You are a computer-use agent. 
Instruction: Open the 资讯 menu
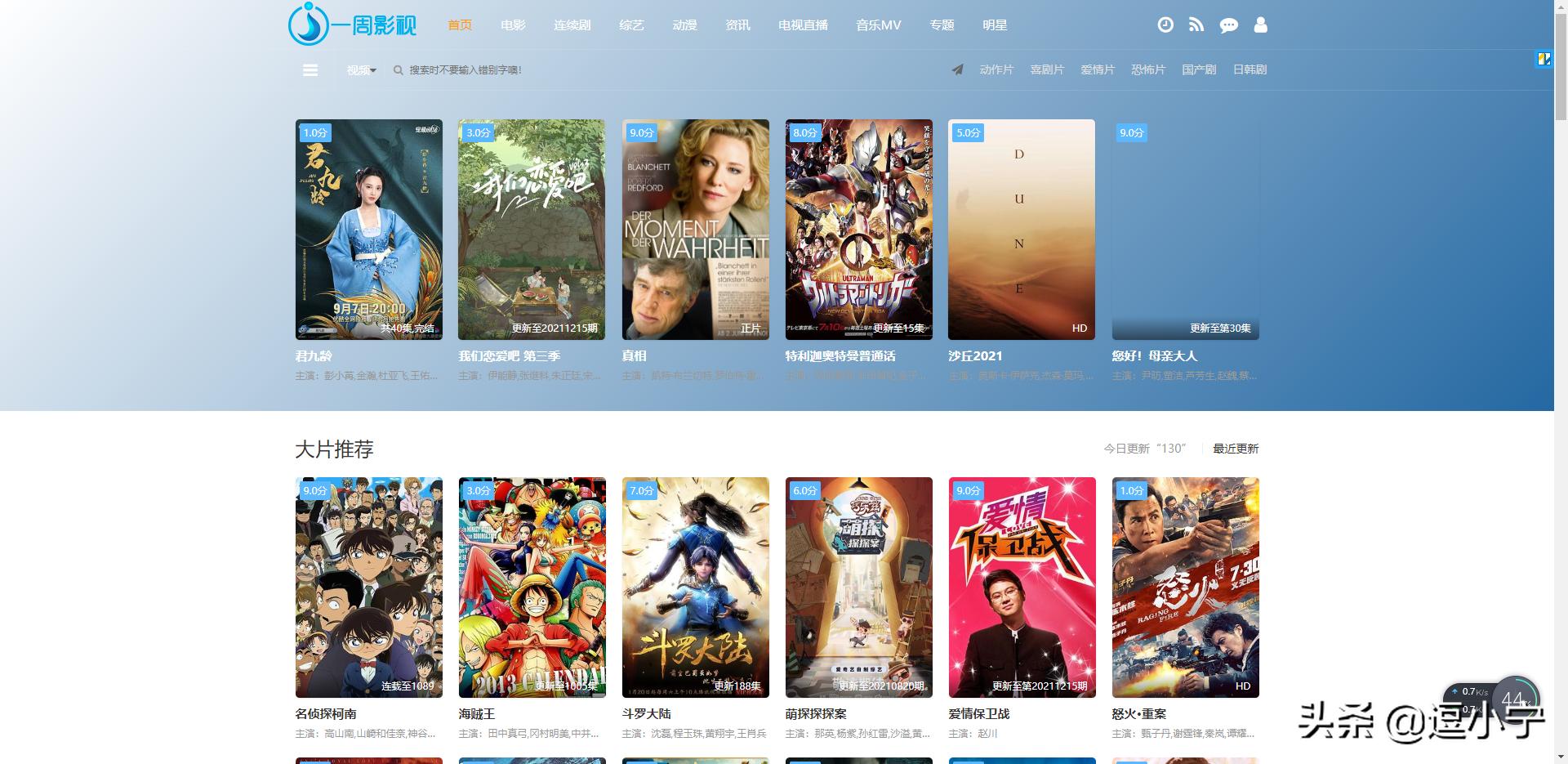[x=737, y=25]
